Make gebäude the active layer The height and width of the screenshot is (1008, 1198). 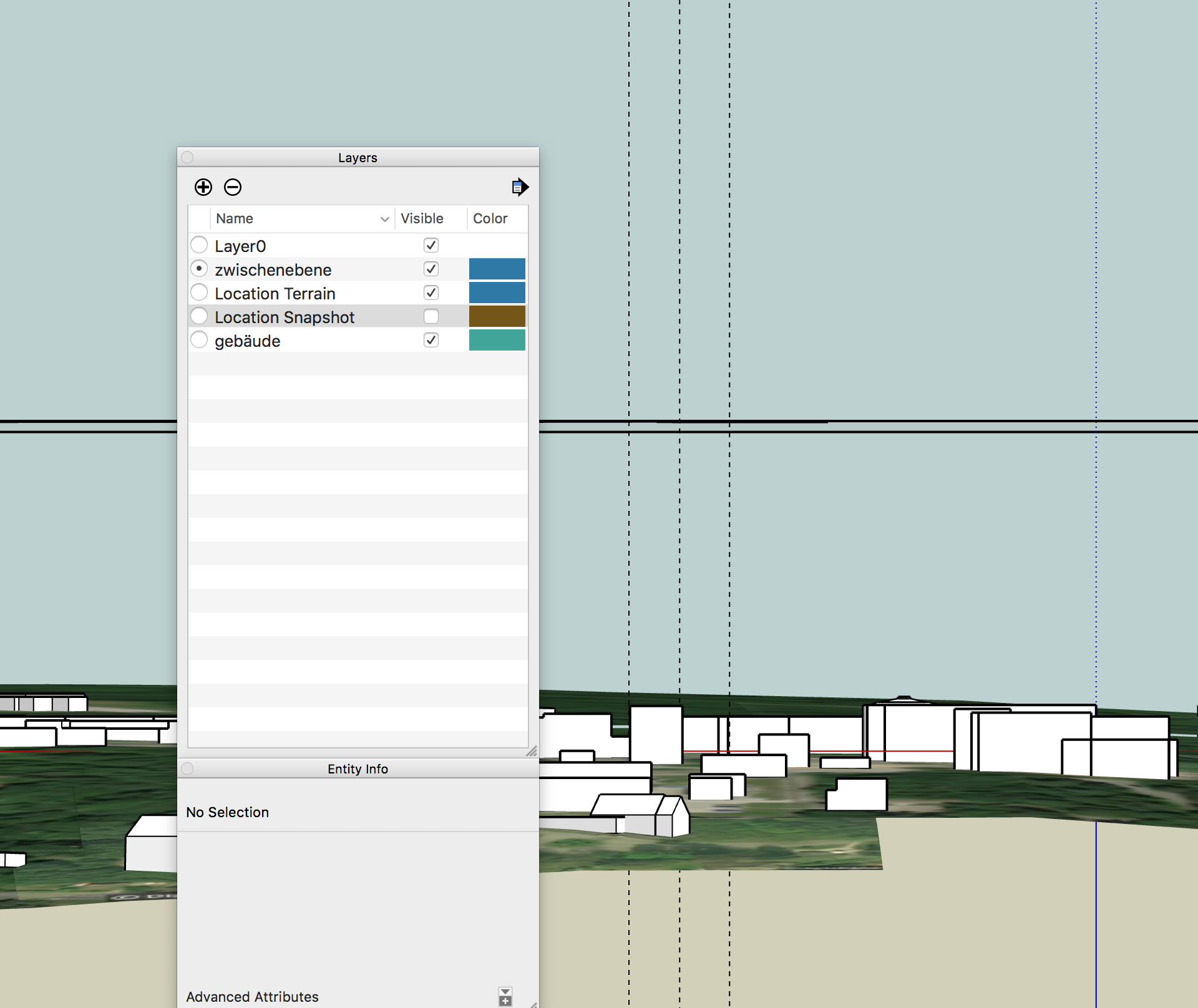[199, 340]
